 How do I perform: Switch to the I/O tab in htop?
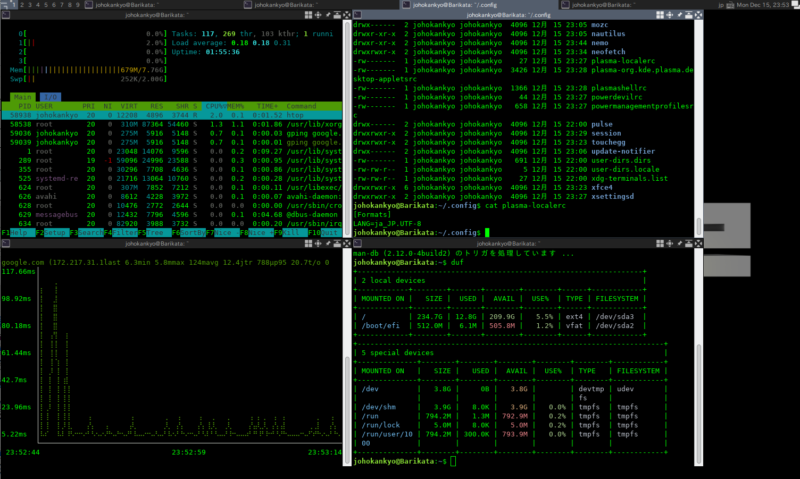50,96
